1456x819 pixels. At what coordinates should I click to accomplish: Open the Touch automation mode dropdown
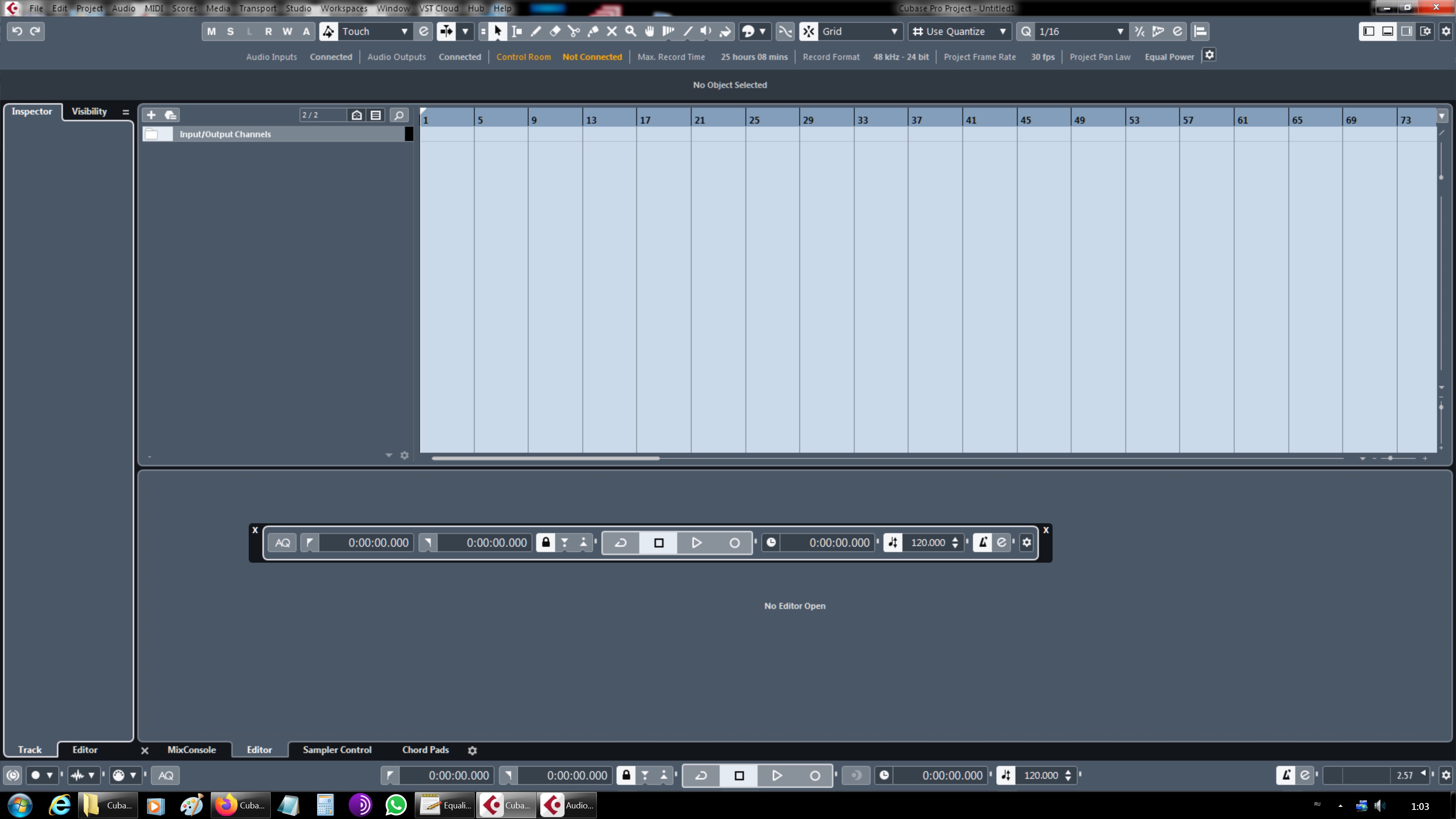coord(403,31)
